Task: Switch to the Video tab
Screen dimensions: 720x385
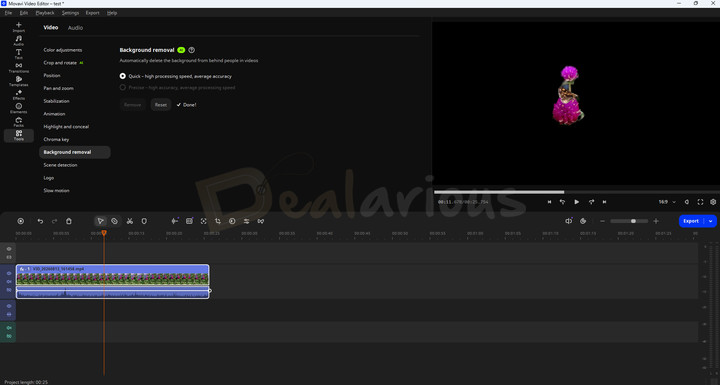Action: [x=51, y=28]
